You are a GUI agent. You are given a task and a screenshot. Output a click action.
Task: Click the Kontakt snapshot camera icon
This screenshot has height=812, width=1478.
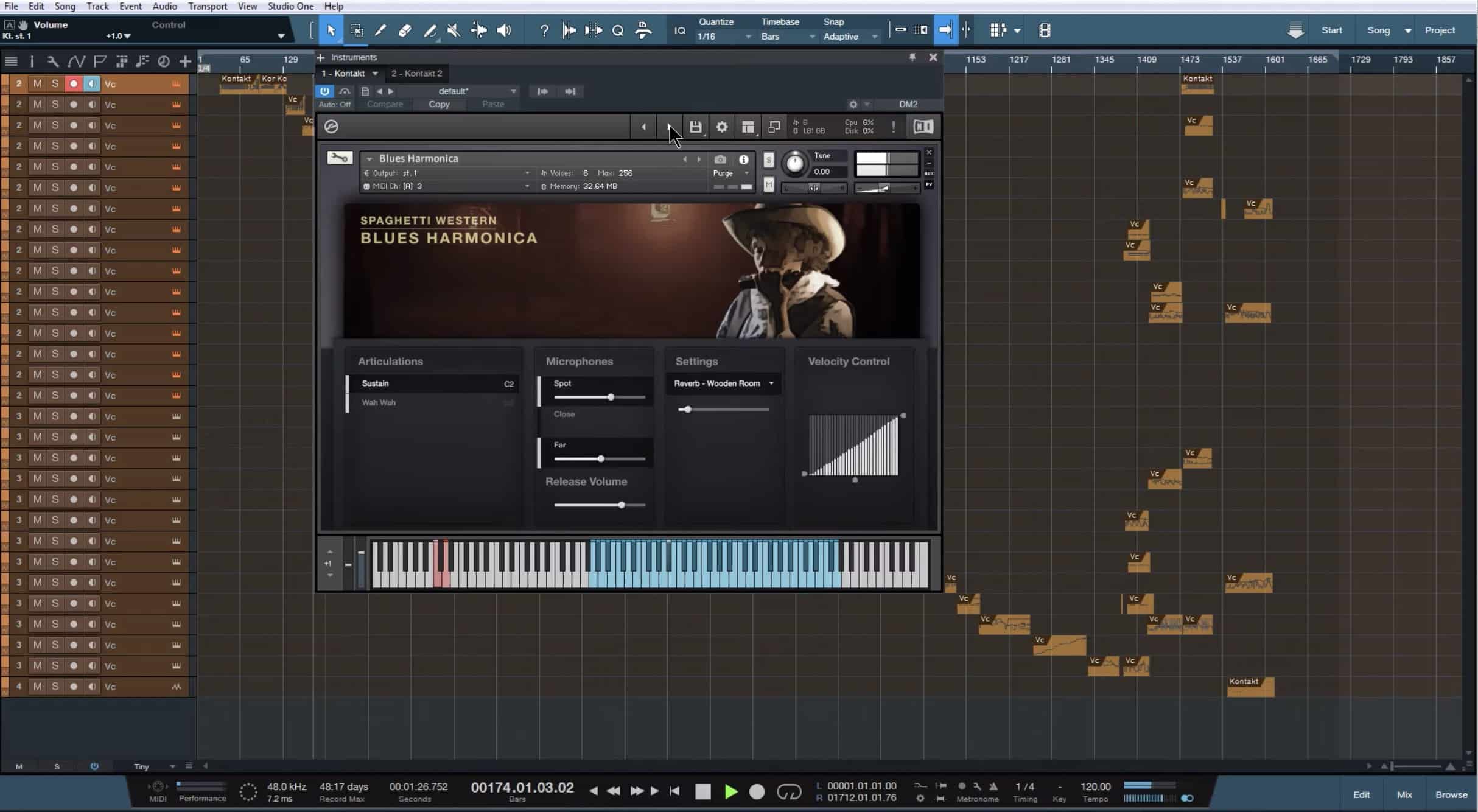[x=720, y=159]
